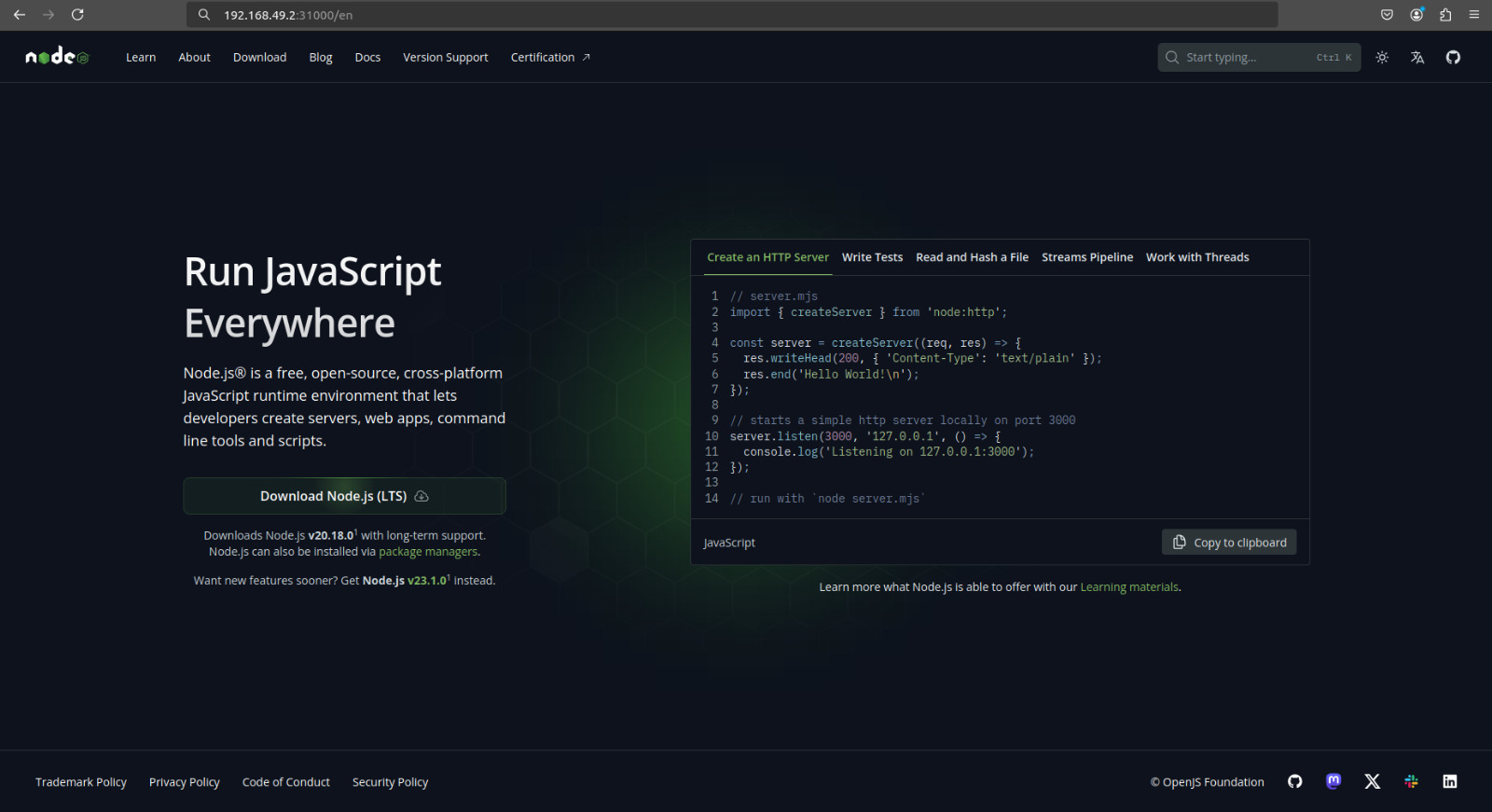Open the browser hamburger menu
The height and width of the screenshot is (812, 1492).
tap(1474, 15)
